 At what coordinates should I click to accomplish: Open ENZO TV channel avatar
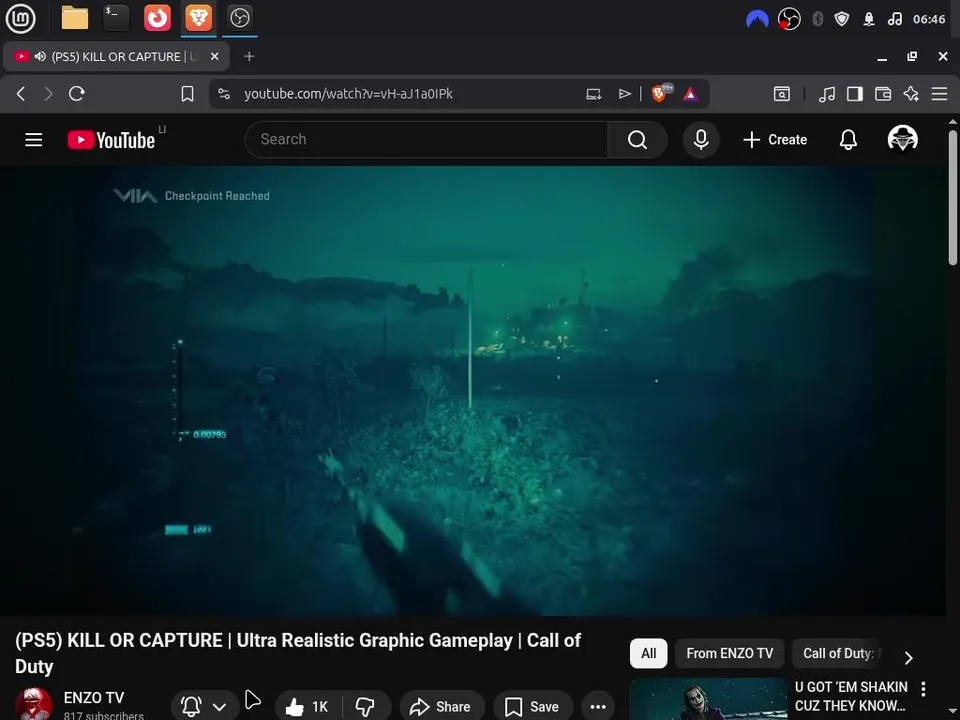(34, 704)
